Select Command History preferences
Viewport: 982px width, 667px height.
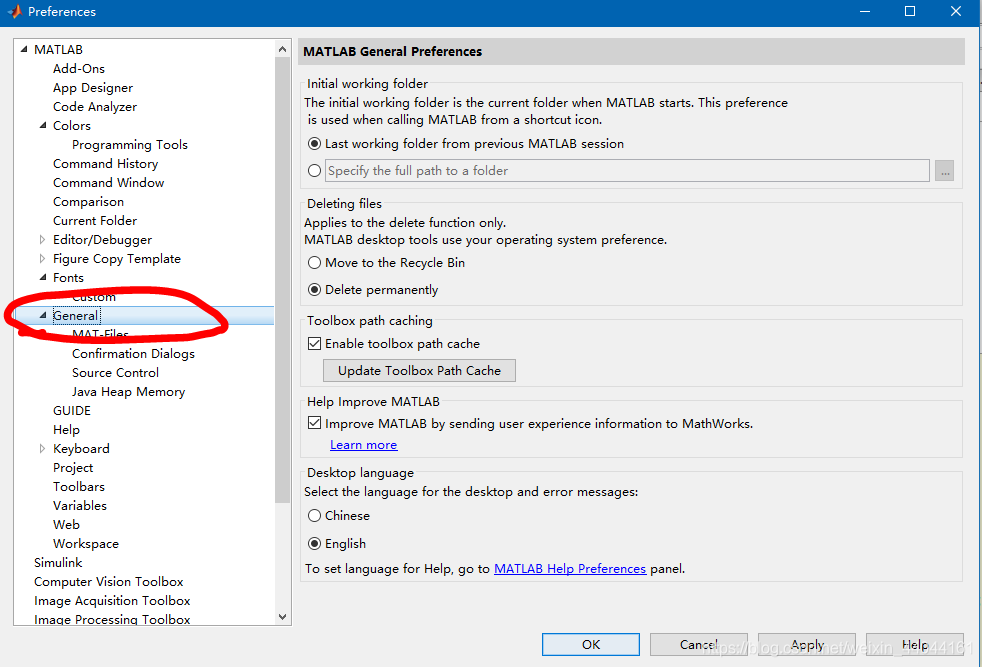(105, 163)
